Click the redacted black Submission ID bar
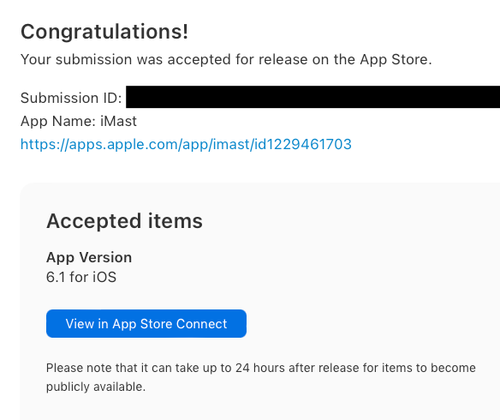 pyautogui.click(x=313, y=97)
